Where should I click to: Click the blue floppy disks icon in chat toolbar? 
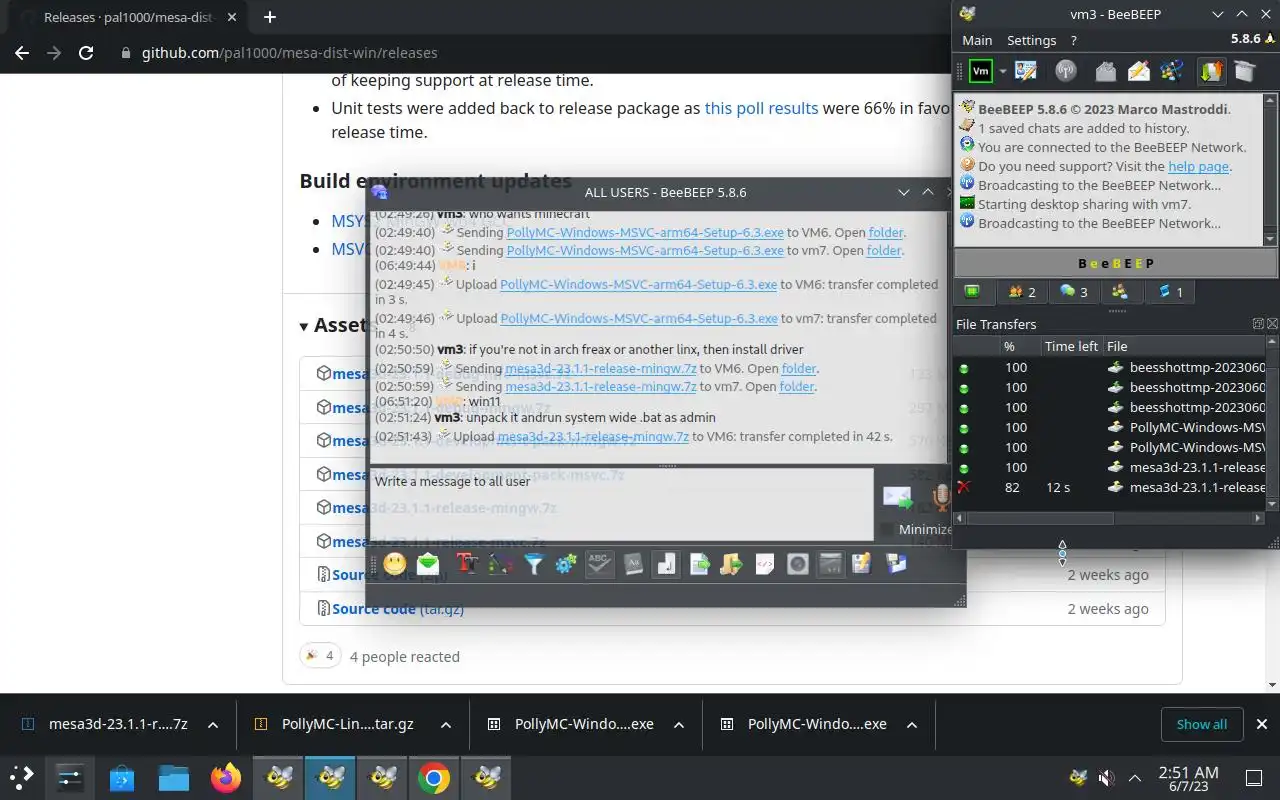pyautogui.click(x=895, y=564)
